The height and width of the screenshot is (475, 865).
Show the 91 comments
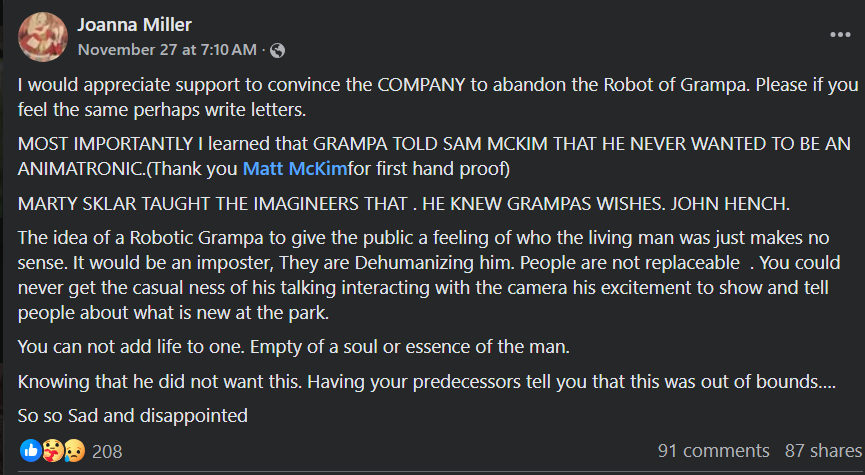click(713, 451)
